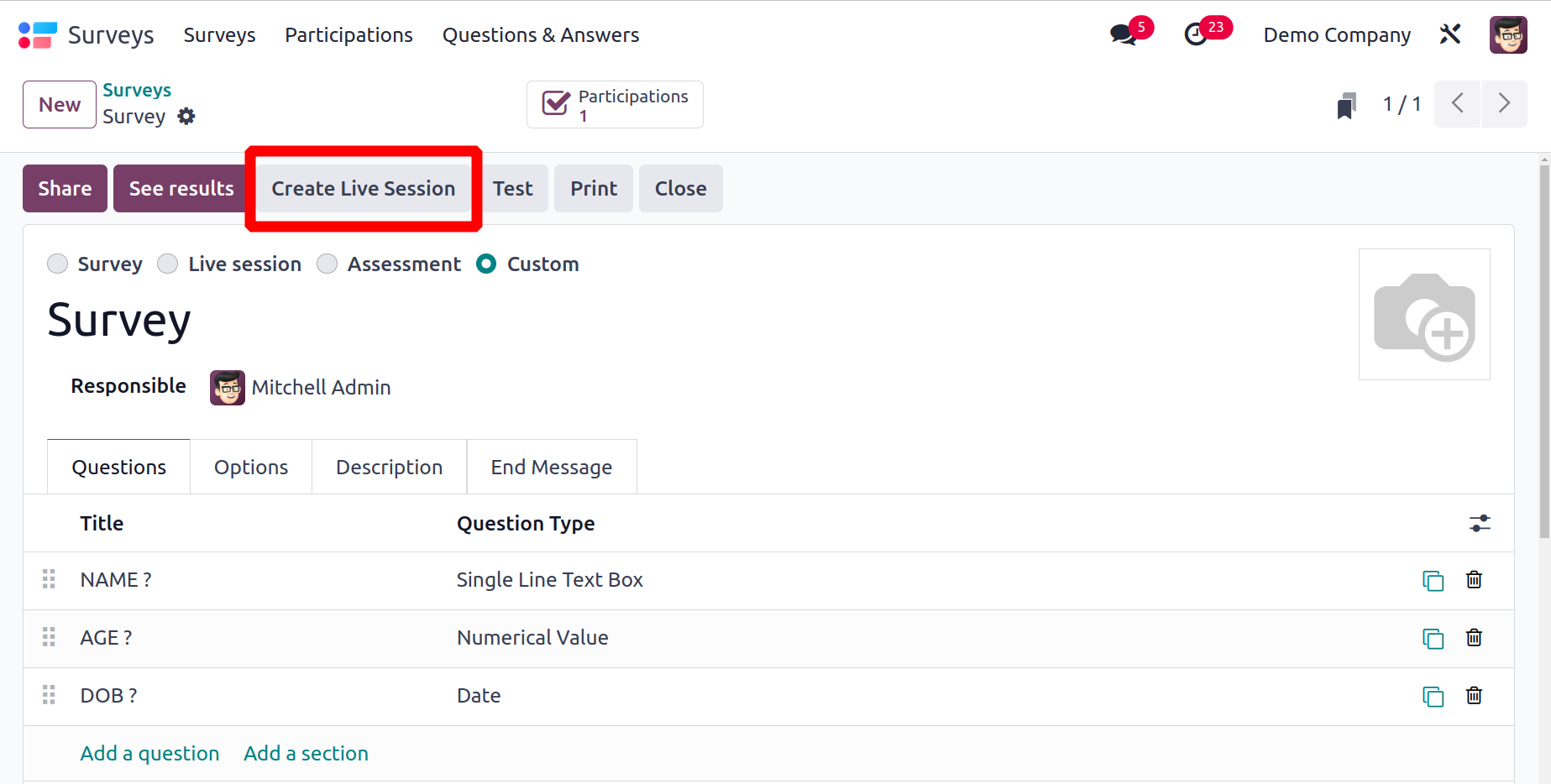Viewport: 1551px width, 784px height.
Task: Open the DOB ? question row
Action: pyautogui.click(x=768, y=696)
